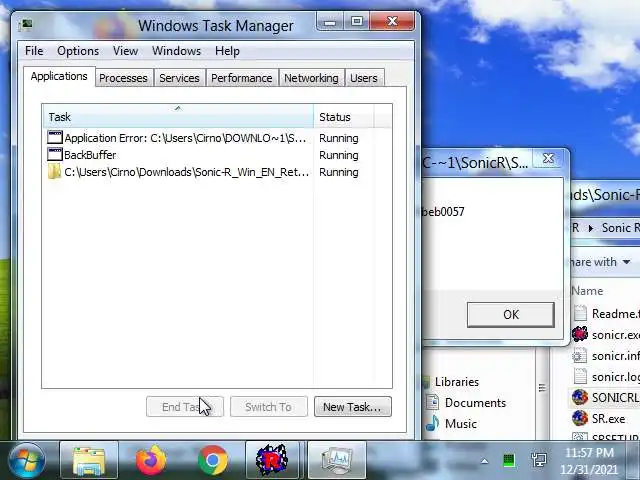This screenshot has width=640, height=480.
Task: Switch to the Performance tab
Action: (x=242, y=78)
